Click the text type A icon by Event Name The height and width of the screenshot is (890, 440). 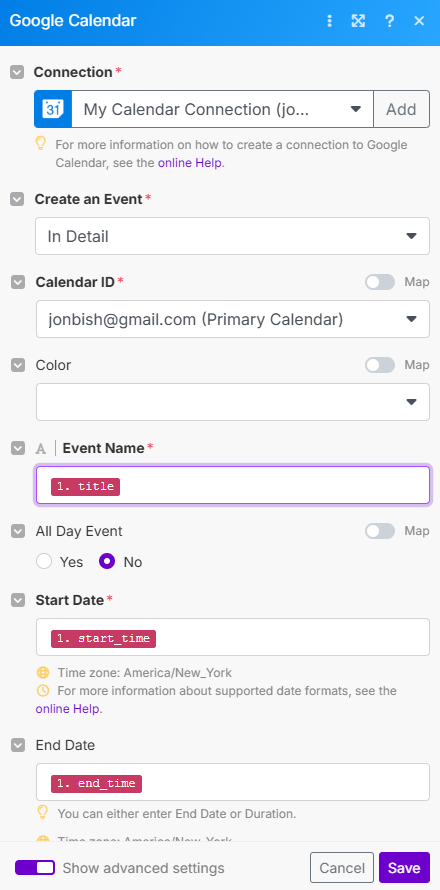click(40, 448)
